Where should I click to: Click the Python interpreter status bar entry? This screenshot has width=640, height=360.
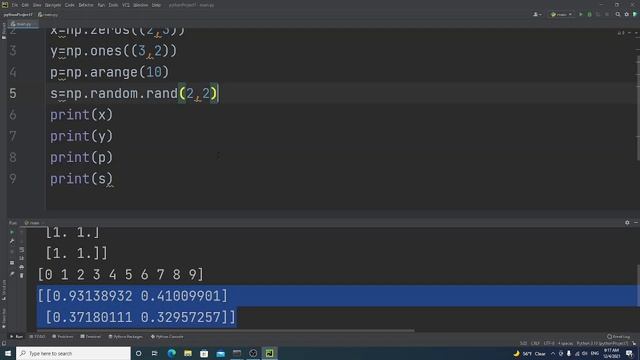click(602, 344)
